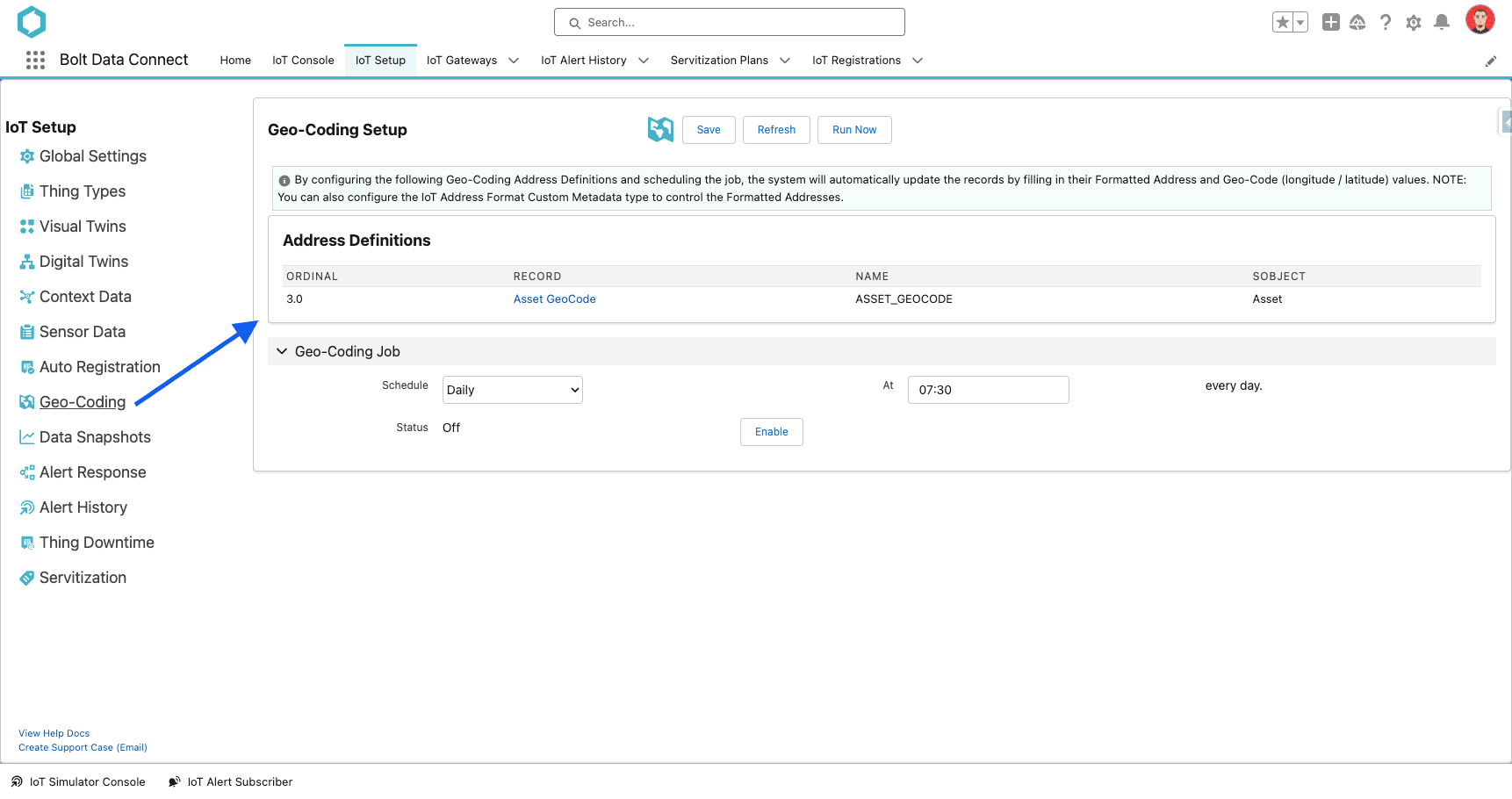Open the IoT Gateways tab
1512x799 pixels.
tap(462, 61)
